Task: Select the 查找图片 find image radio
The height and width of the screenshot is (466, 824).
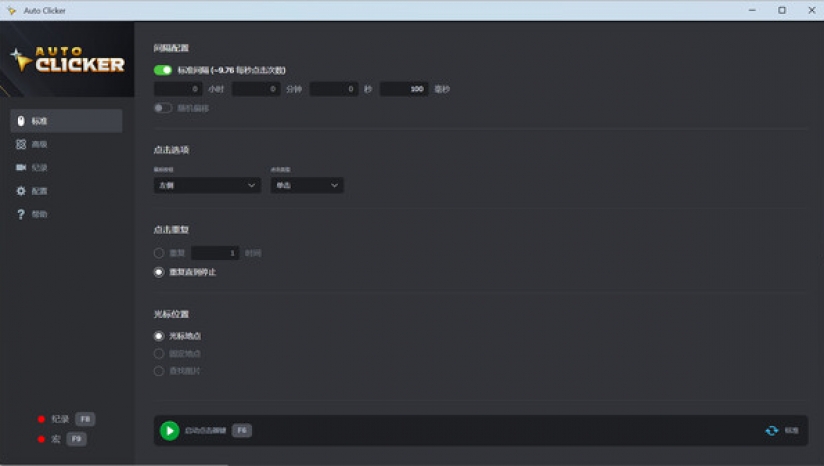Action: pyautogui.click(x=159, y=371)
